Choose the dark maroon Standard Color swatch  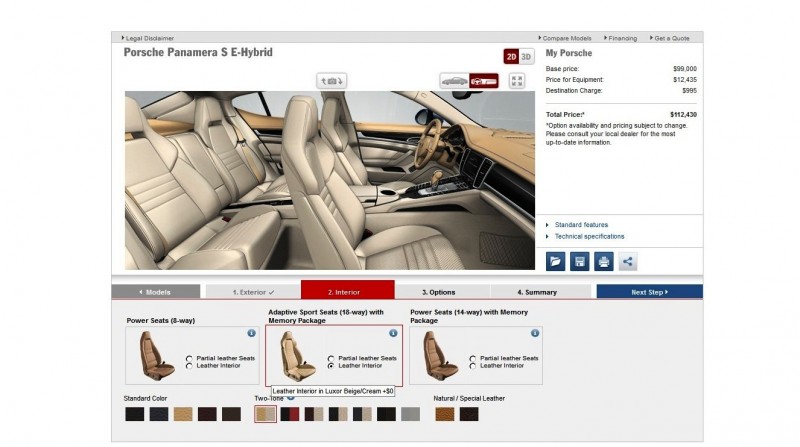[207, 414]
